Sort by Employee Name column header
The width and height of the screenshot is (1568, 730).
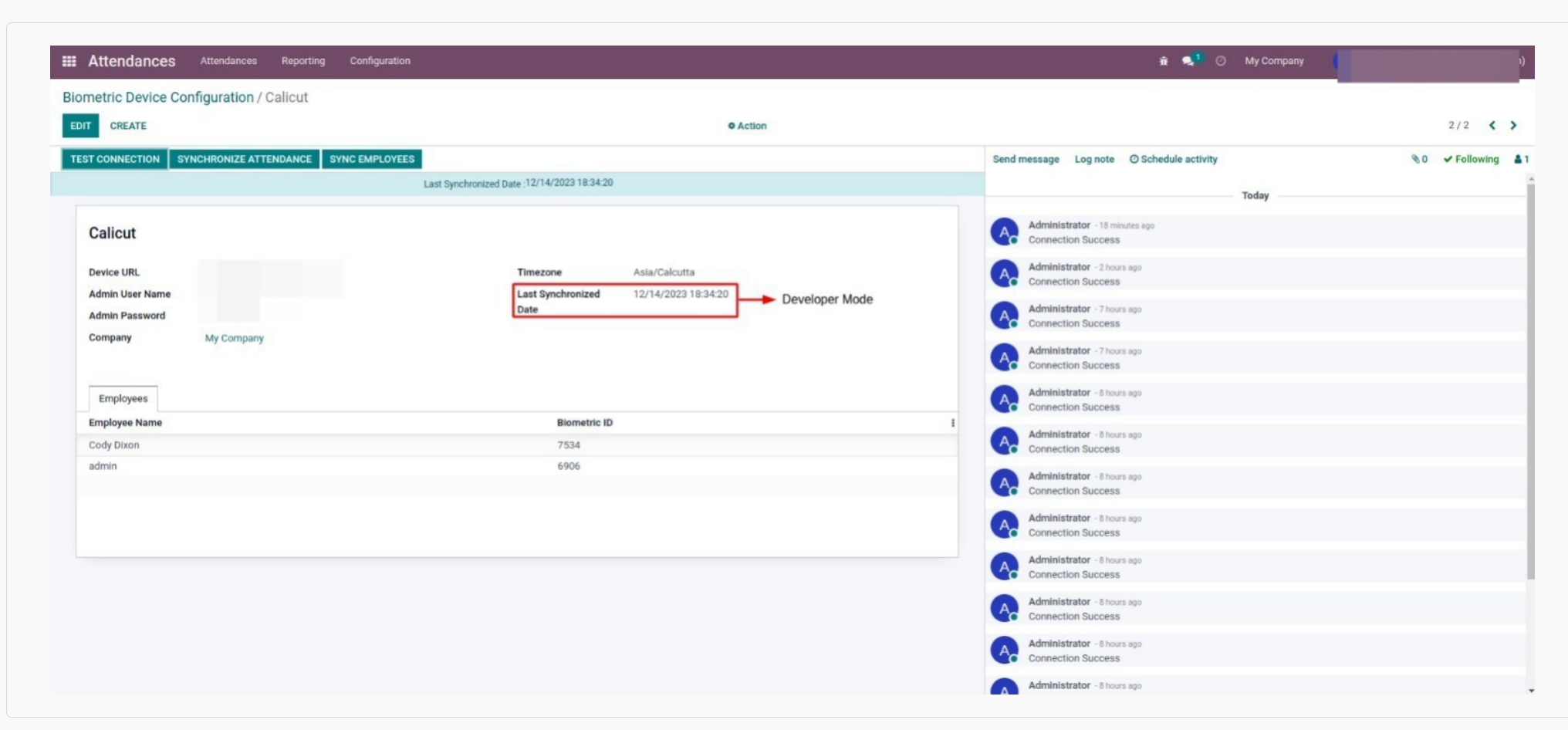click(x=125, y=423)
